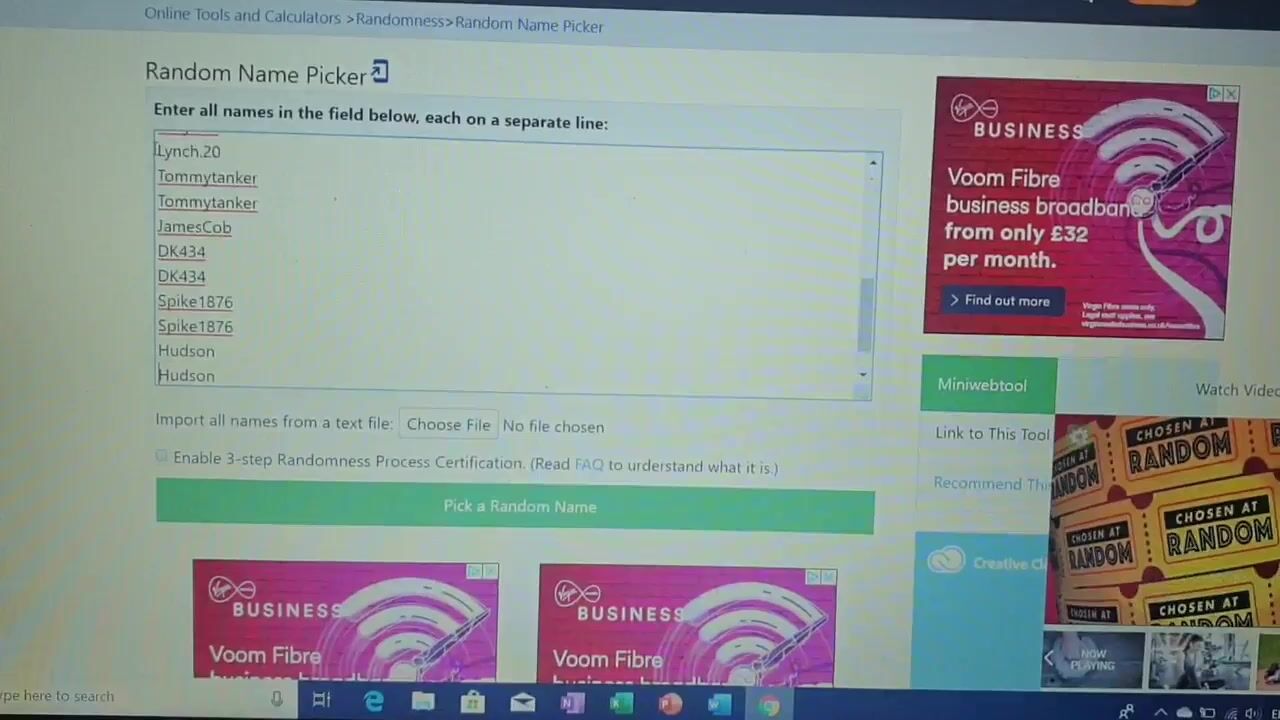The image size is (1280, 720).
Task: Click the first DK434 entry
Action: 181,252
